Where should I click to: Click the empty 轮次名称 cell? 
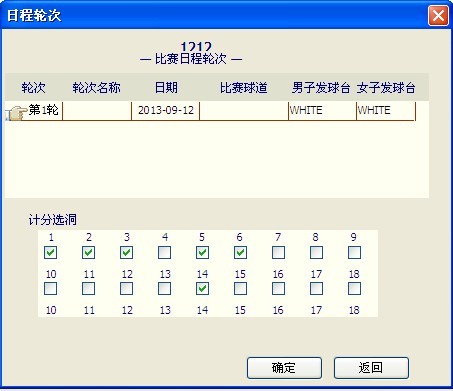(x=97, y=110)
